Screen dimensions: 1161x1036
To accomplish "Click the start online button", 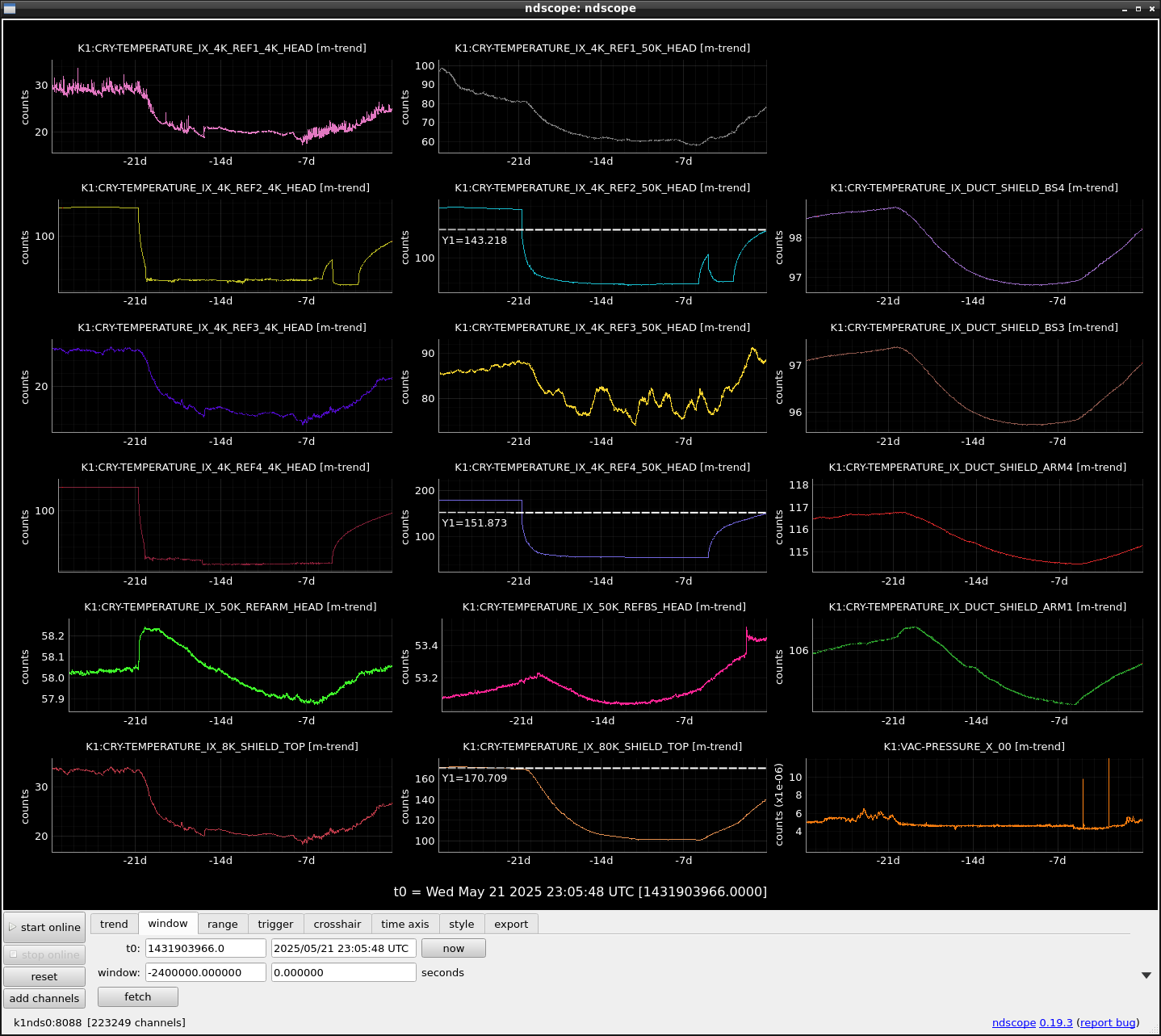I will click(x=44, y=927).
